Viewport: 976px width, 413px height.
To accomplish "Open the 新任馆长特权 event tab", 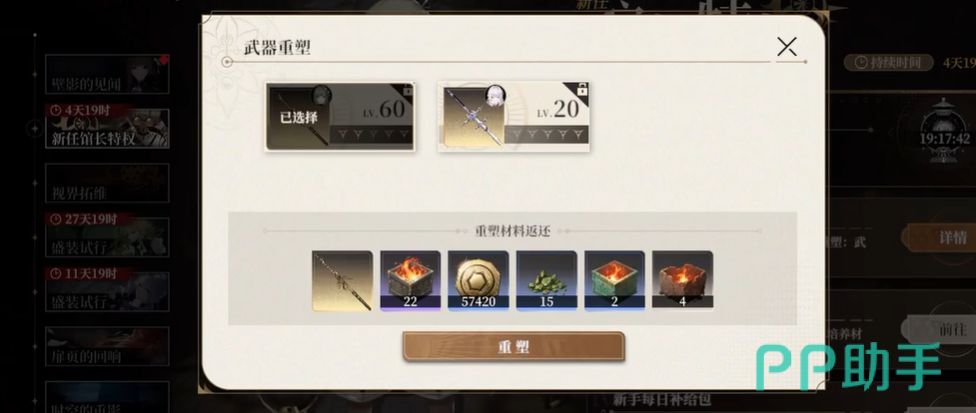I will [107, 128].
